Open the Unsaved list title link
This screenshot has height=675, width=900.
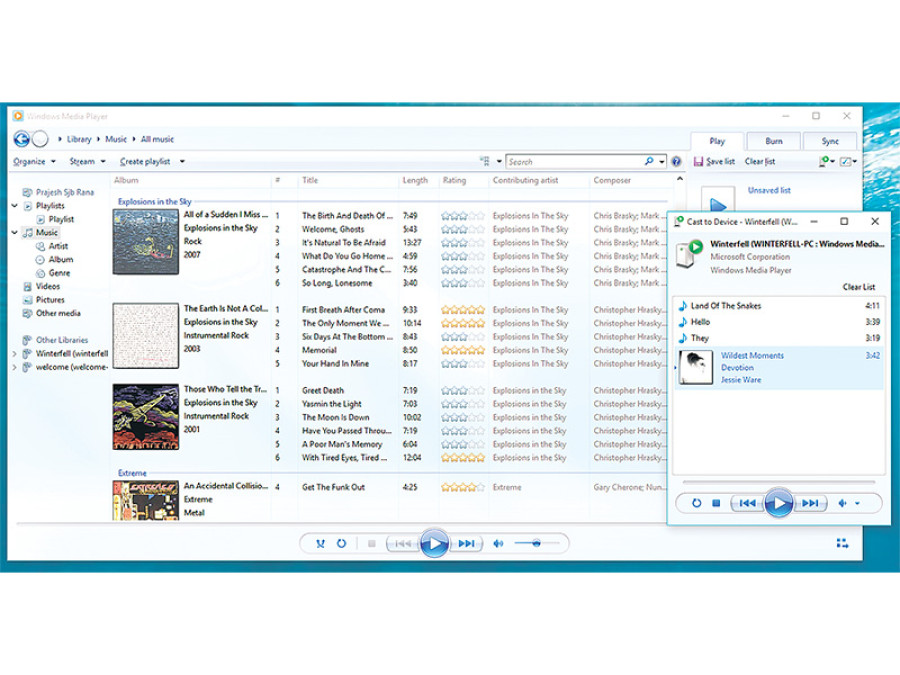pos(769,191)
